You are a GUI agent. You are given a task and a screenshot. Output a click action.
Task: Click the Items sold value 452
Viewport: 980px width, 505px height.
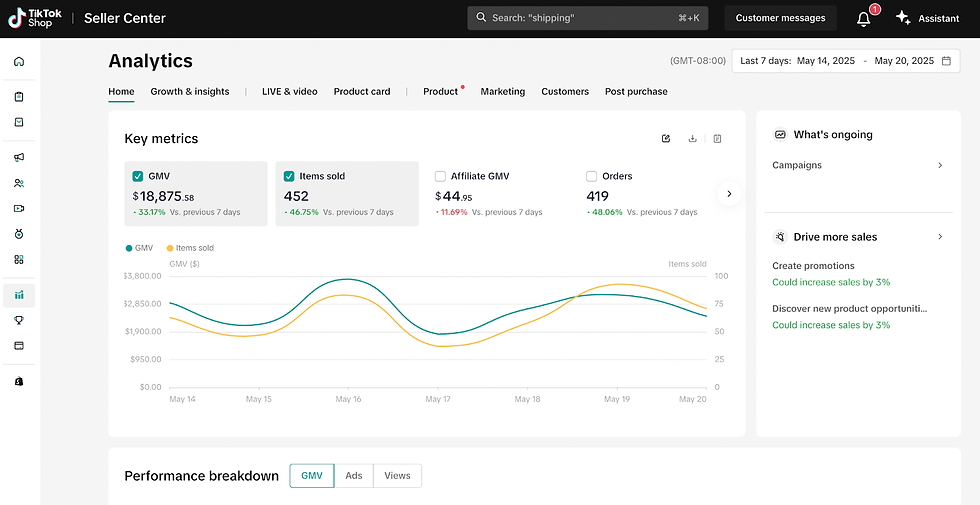pyautogui.click(x=296, y=196)
